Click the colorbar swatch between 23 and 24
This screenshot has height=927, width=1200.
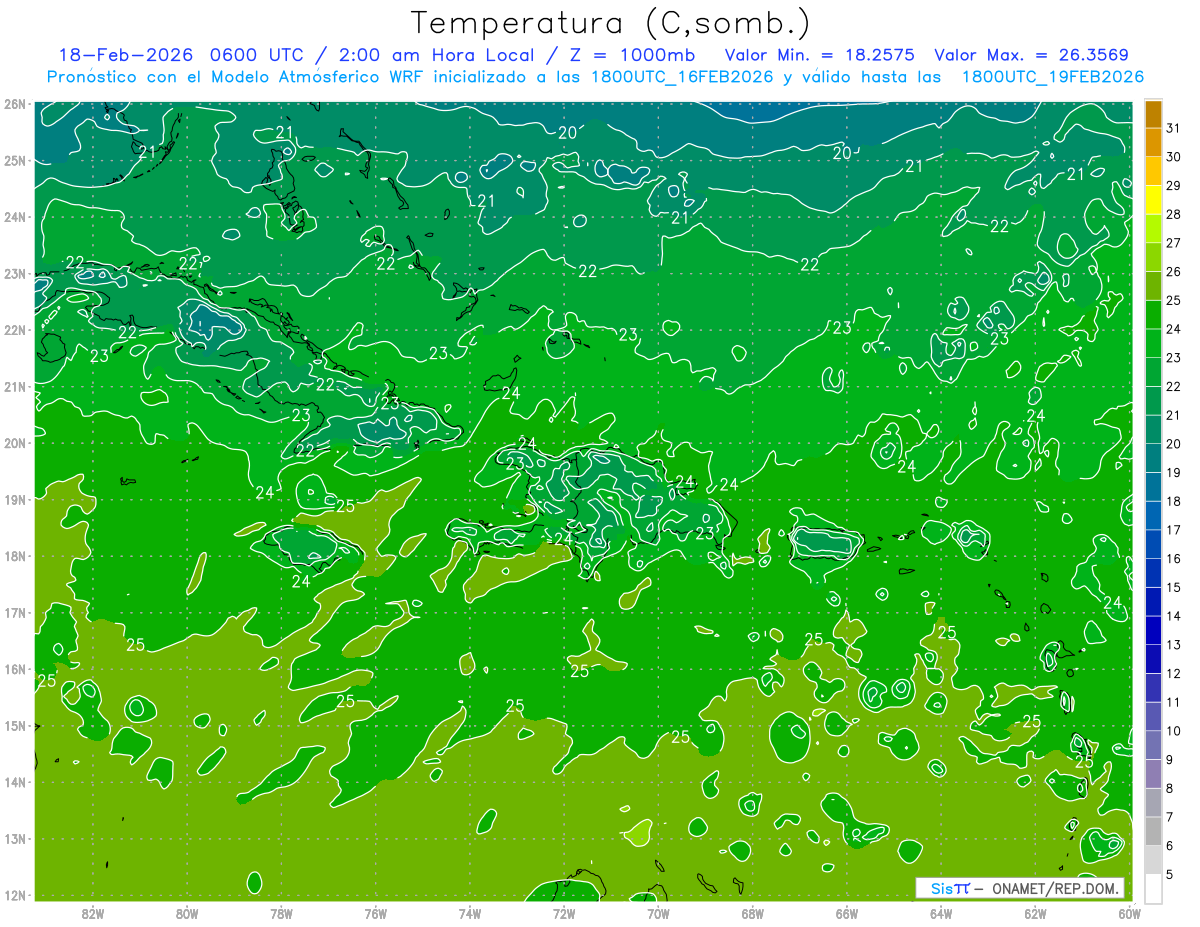point(1153,343)
